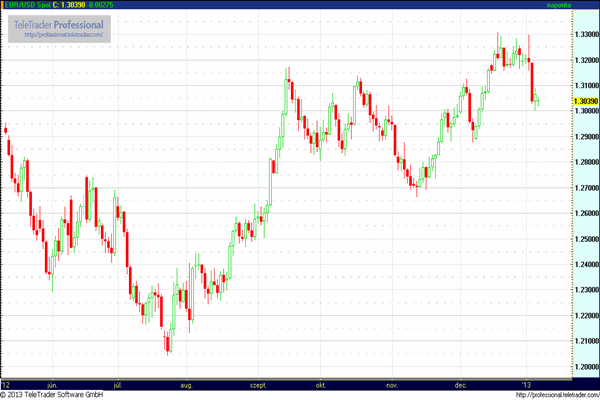The height and width of the screenshot is (400, 600).
Task: Select the 'nov.' marker on the time axis
Action: tap(392, 383)
